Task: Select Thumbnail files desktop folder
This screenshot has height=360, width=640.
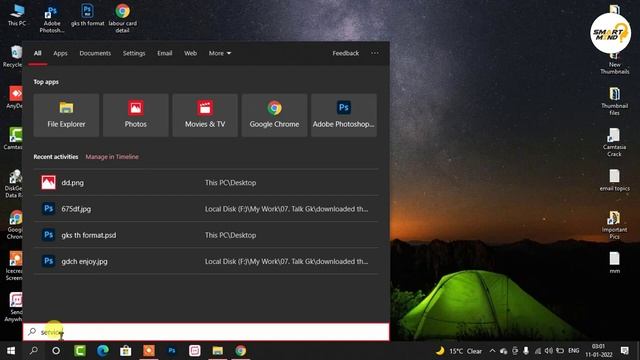Action: (x=614, y=101)
